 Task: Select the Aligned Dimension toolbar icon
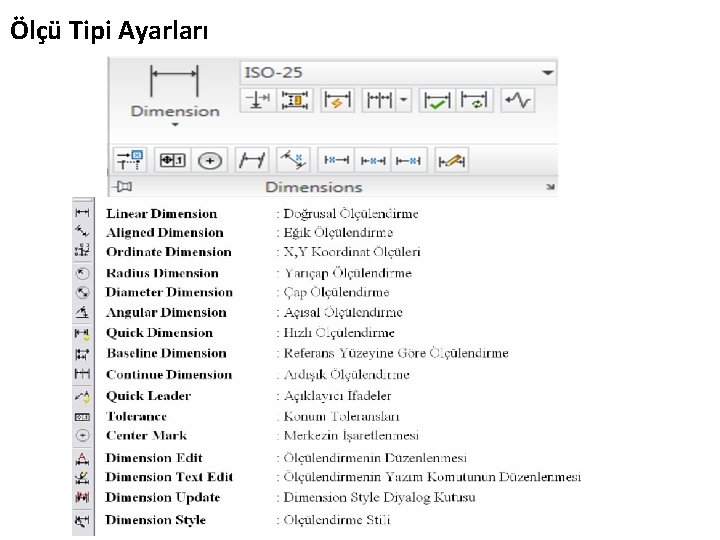82,231
